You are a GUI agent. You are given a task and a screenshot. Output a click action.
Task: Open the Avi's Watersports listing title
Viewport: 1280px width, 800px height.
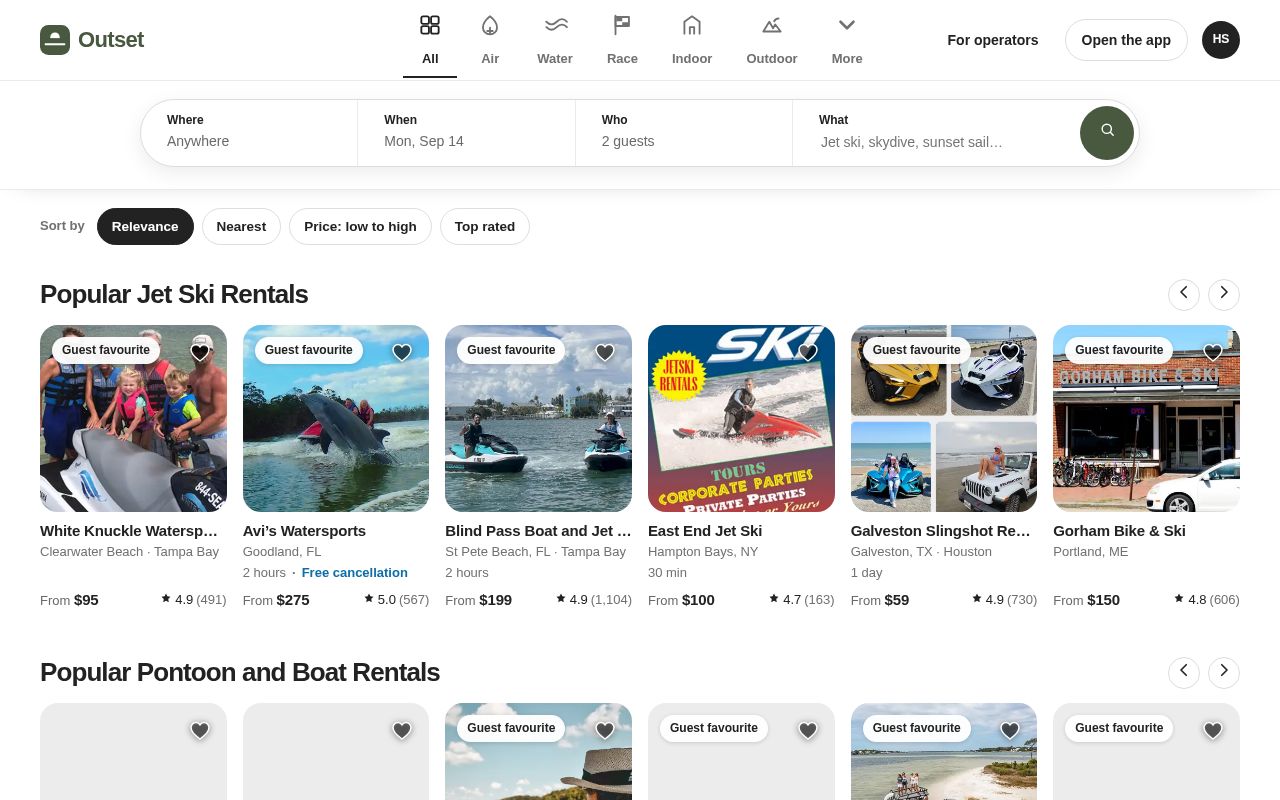coord(304,531)
